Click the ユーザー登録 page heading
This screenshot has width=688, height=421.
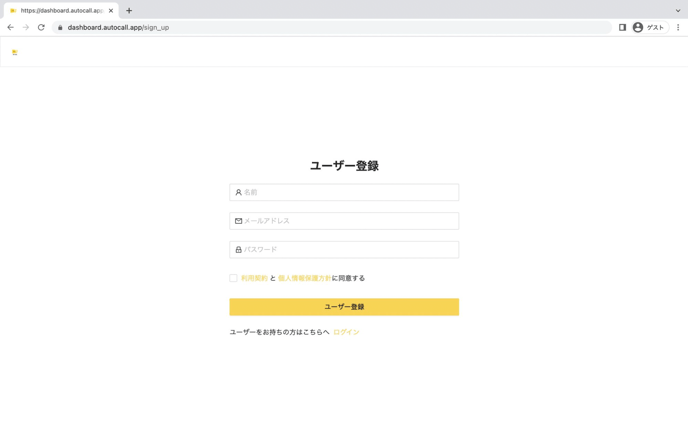click(344, 166)
